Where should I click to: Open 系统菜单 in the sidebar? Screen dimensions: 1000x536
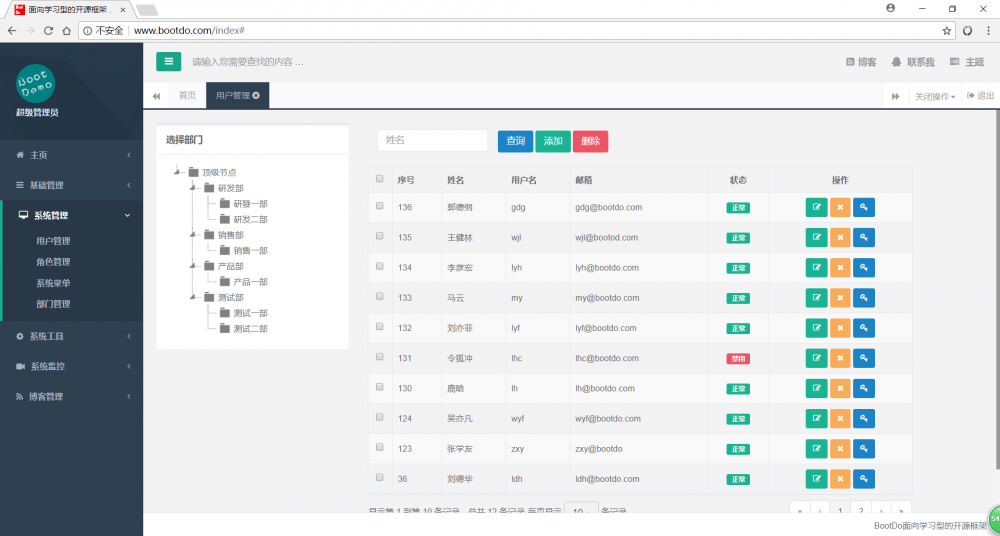pos(54,283)
